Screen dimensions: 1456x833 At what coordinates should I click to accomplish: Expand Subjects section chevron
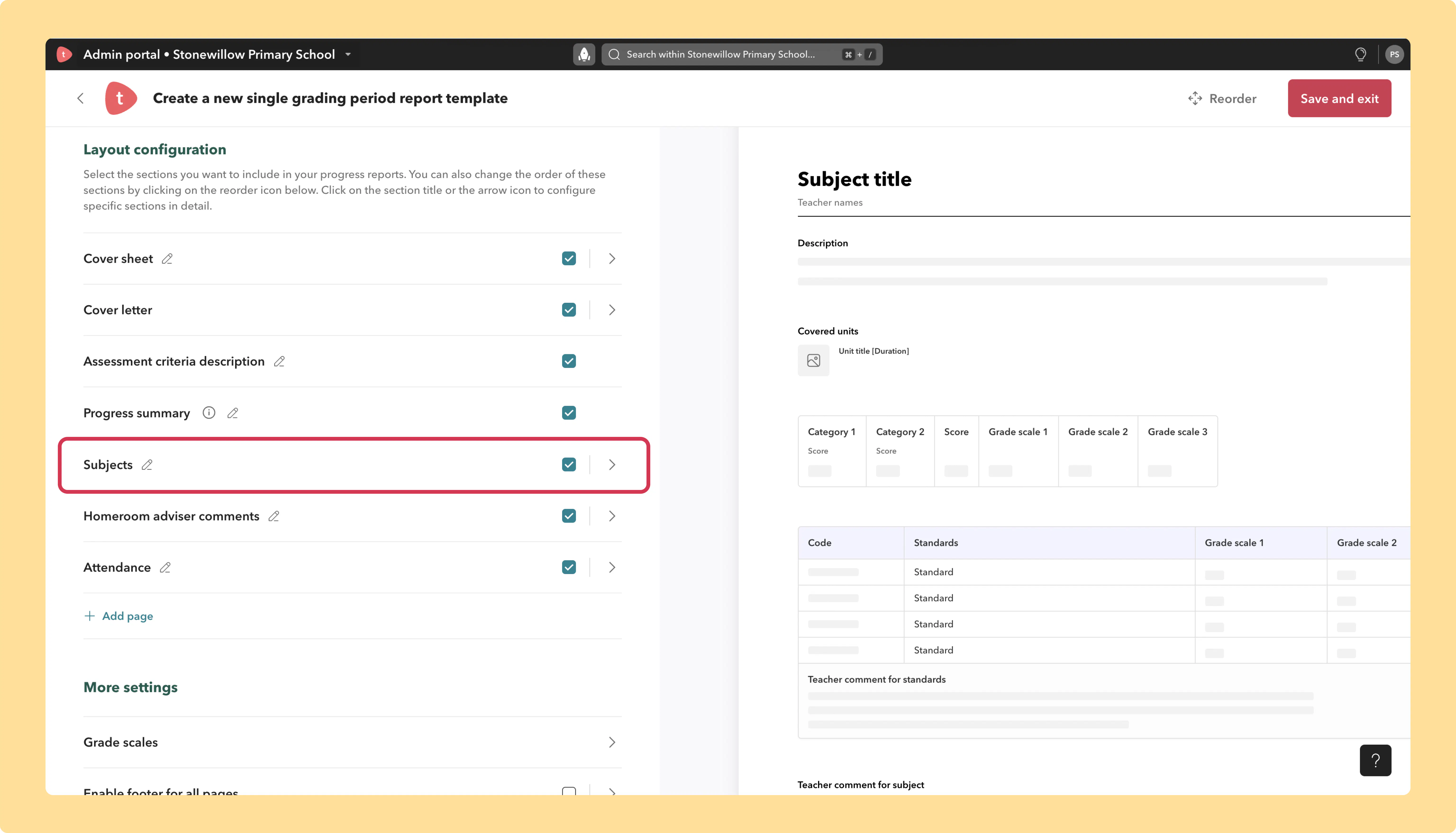coord(612,465)
